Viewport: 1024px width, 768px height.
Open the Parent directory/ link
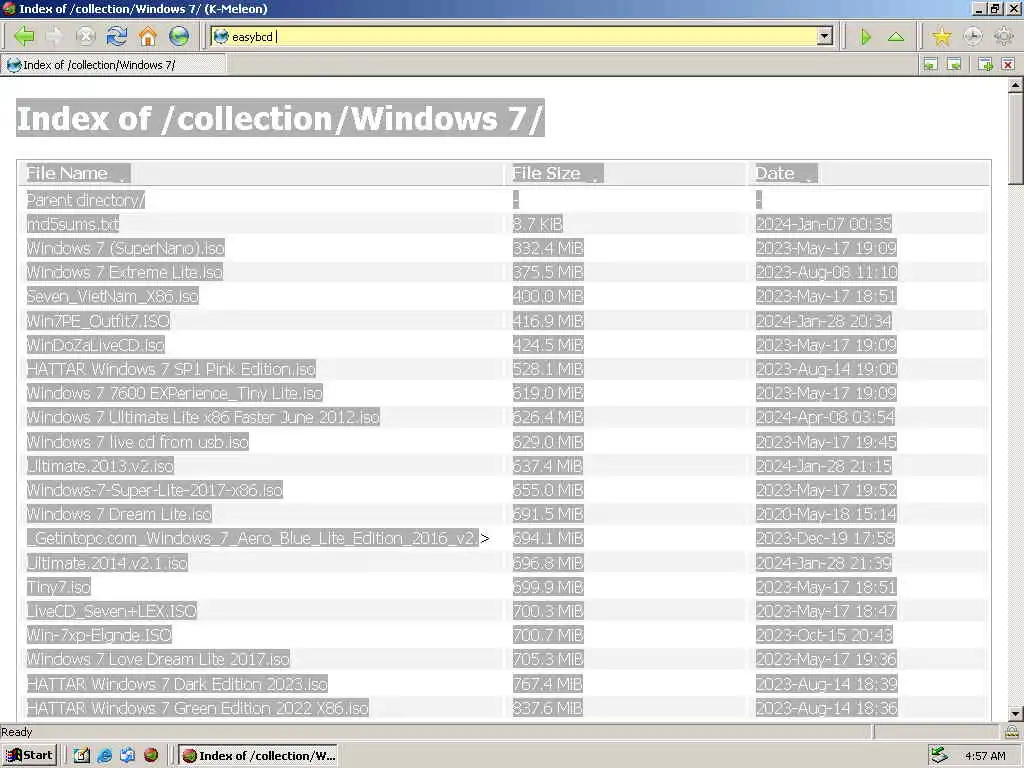point(86,200)
